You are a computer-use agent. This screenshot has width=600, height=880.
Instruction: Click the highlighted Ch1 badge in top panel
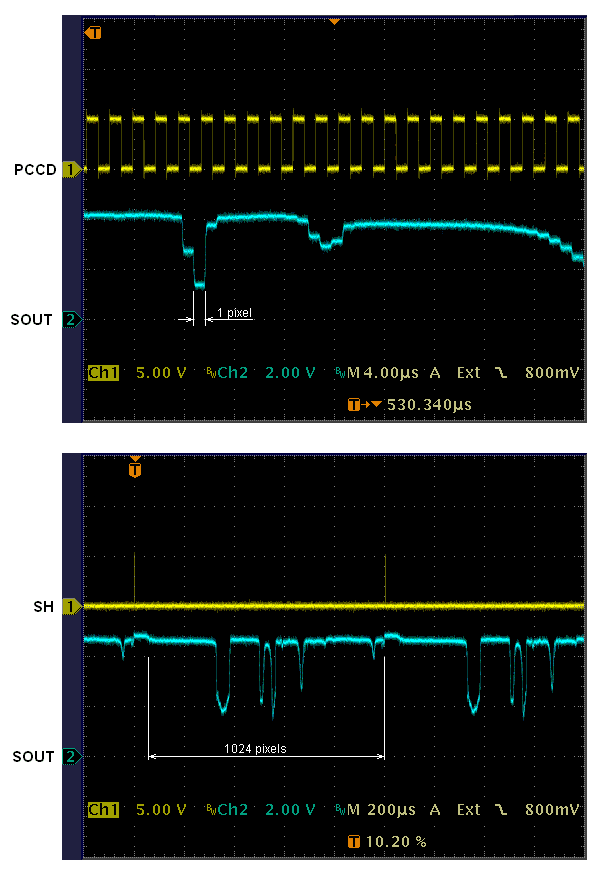click(x=103, y=373)
